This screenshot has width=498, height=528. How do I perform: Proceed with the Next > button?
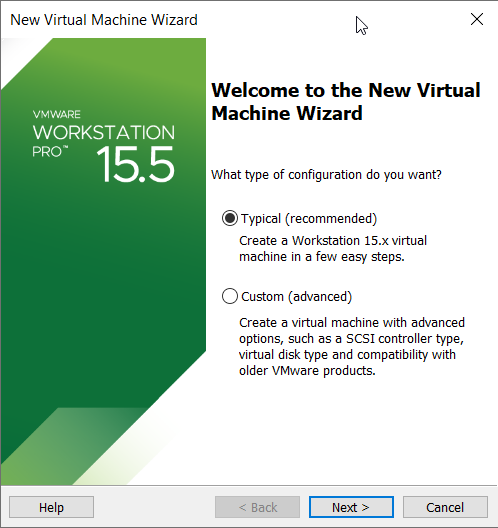pos(351,507)
